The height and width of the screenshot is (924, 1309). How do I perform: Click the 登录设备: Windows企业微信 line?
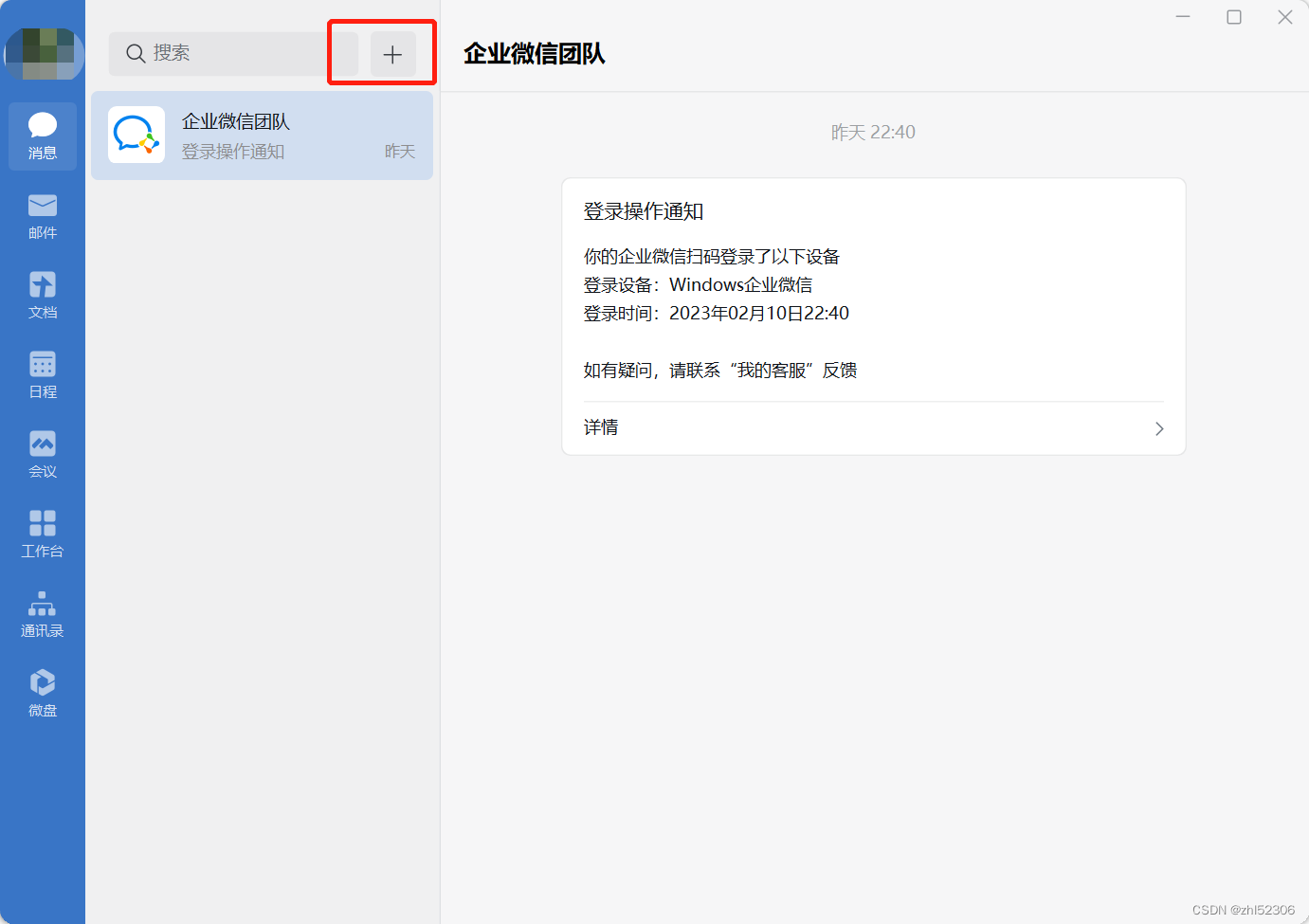pos(698,285)
